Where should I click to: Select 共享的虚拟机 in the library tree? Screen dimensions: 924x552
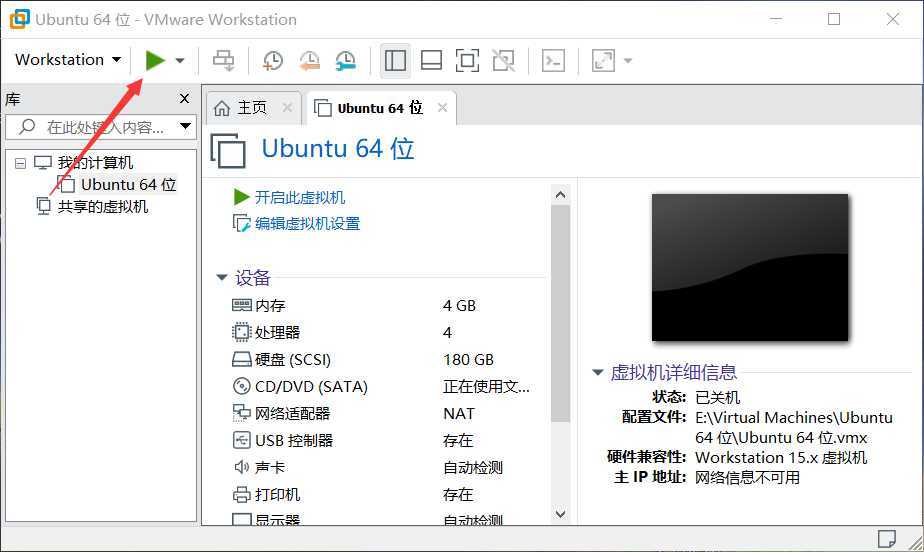(x=103, y=206)
